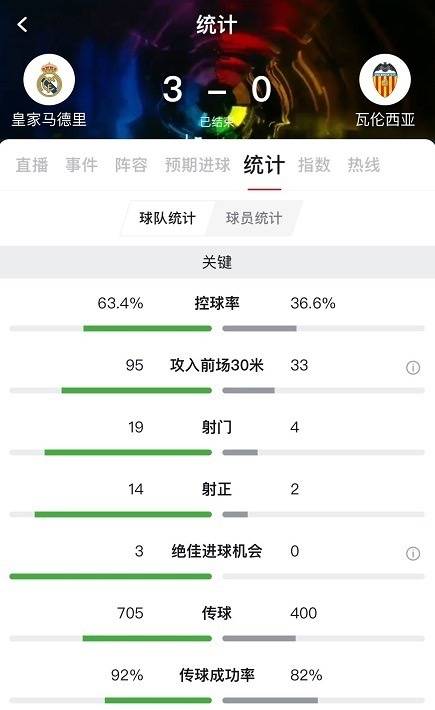
Task: Select the 指数 tab
Action: [x=314, y=165]
